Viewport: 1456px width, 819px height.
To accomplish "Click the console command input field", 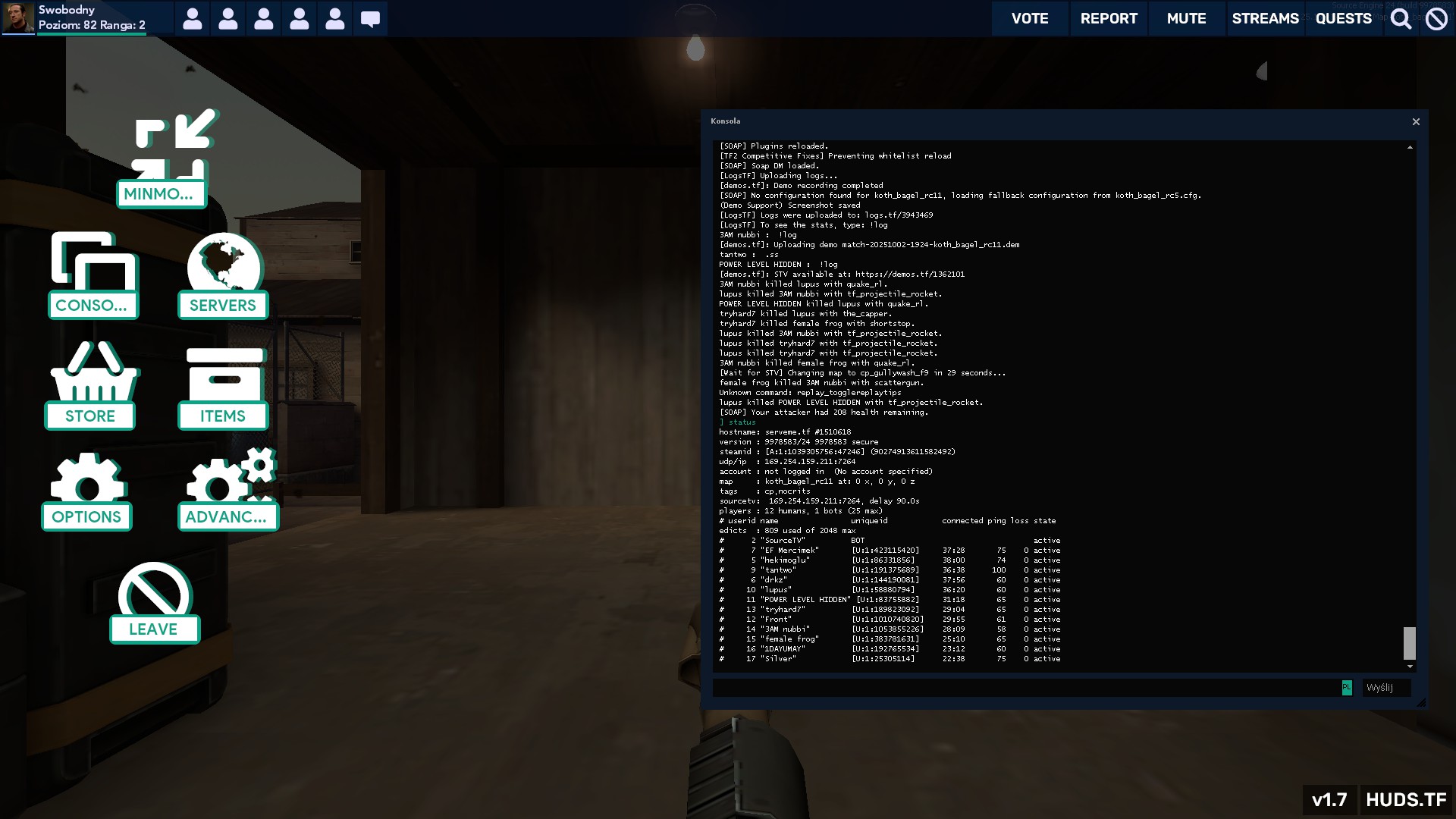I will click(x=1025, y=688).
